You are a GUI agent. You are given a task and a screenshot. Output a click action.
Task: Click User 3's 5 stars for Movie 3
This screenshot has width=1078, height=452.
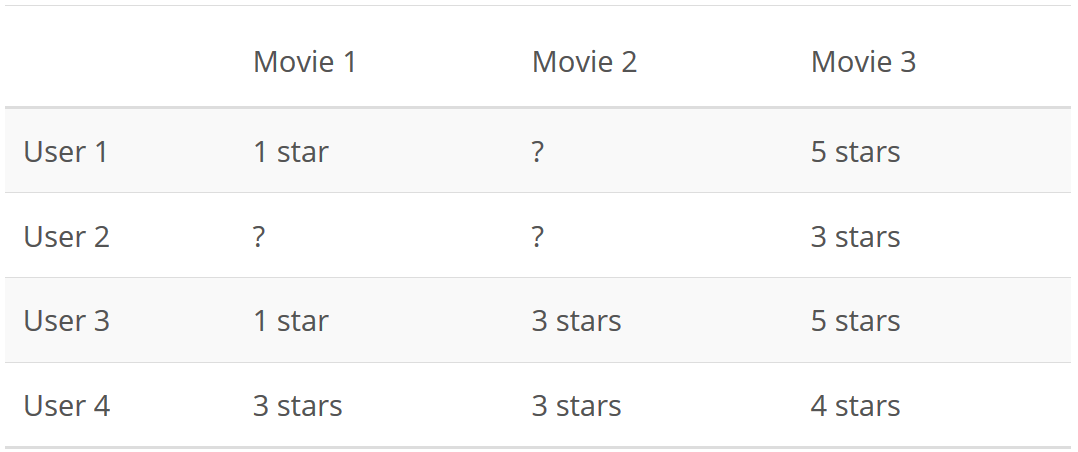click(x=855, y=321)
